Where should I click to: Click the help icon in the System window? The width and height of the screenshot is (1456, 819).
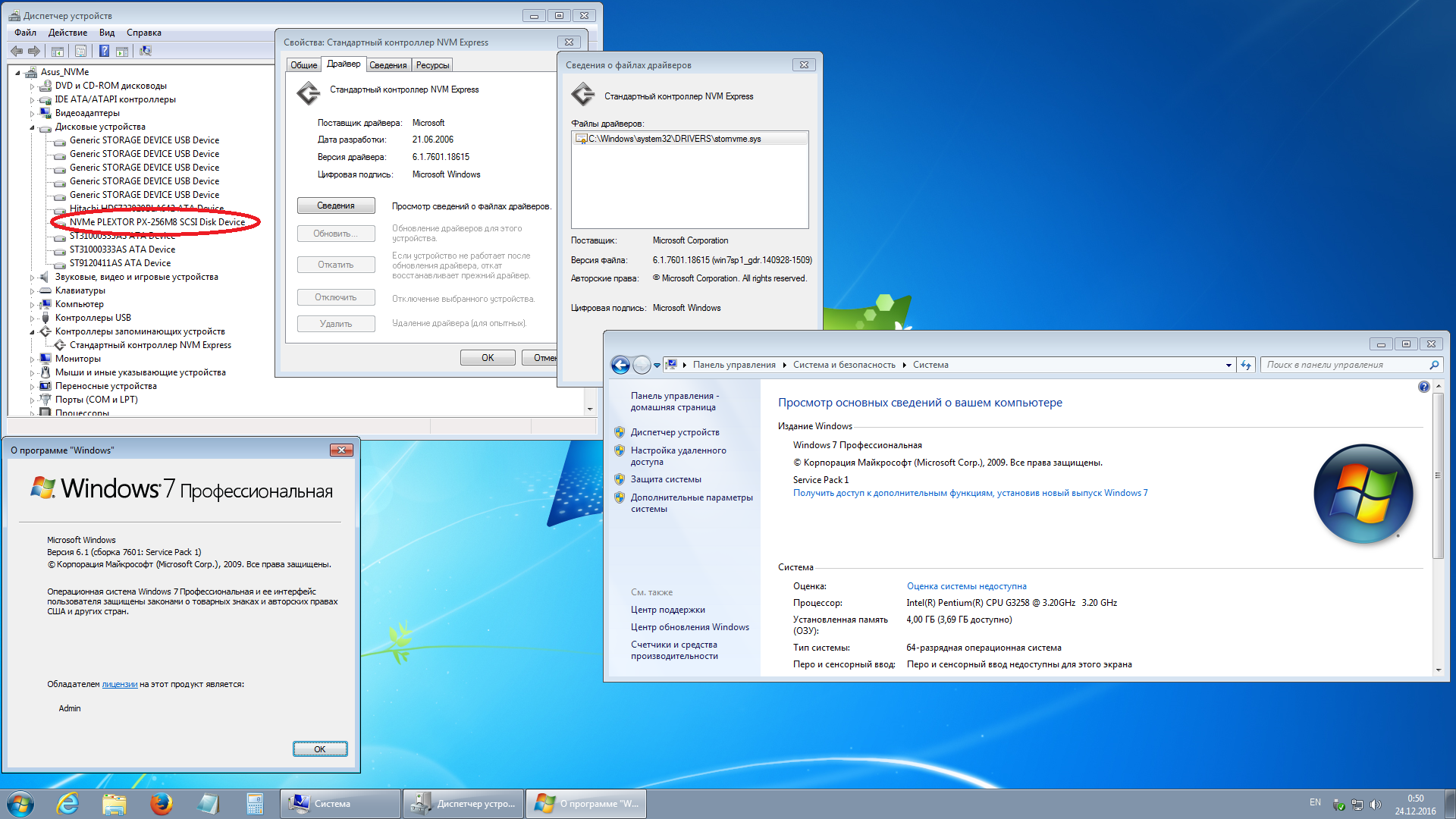click(x=1423, y=387)
